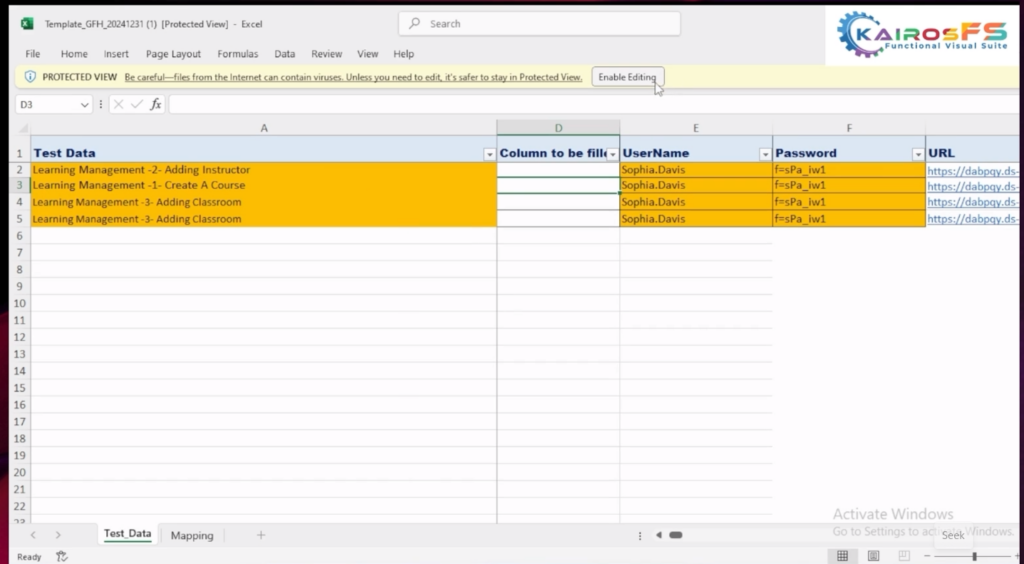Image resolution: width=1024 pixels, height=564 pixels.
Task: Open the URL link in row 2
Action: point(973,170)
